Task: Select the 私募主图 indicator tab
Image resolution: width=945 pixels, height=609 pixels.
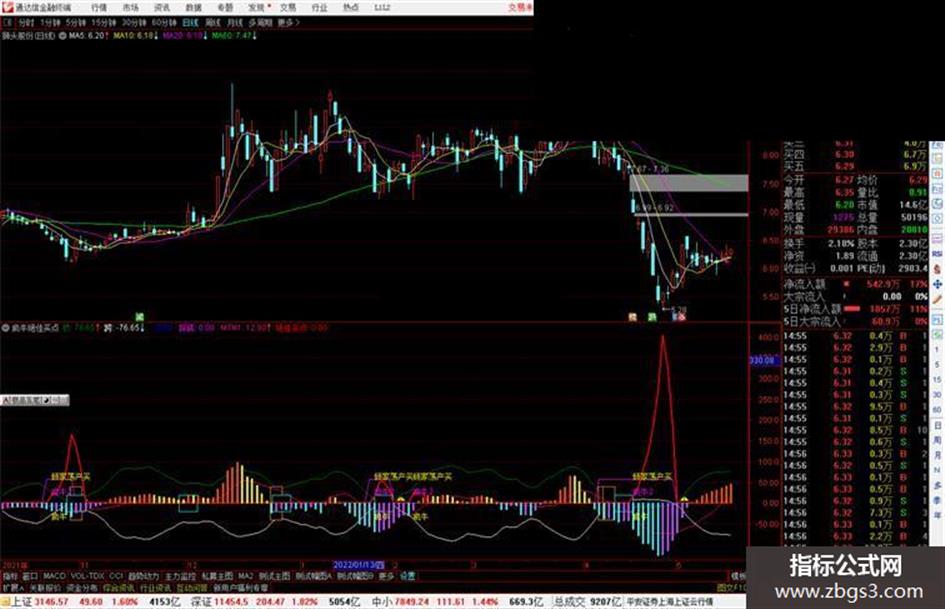Action: [217, 576]
